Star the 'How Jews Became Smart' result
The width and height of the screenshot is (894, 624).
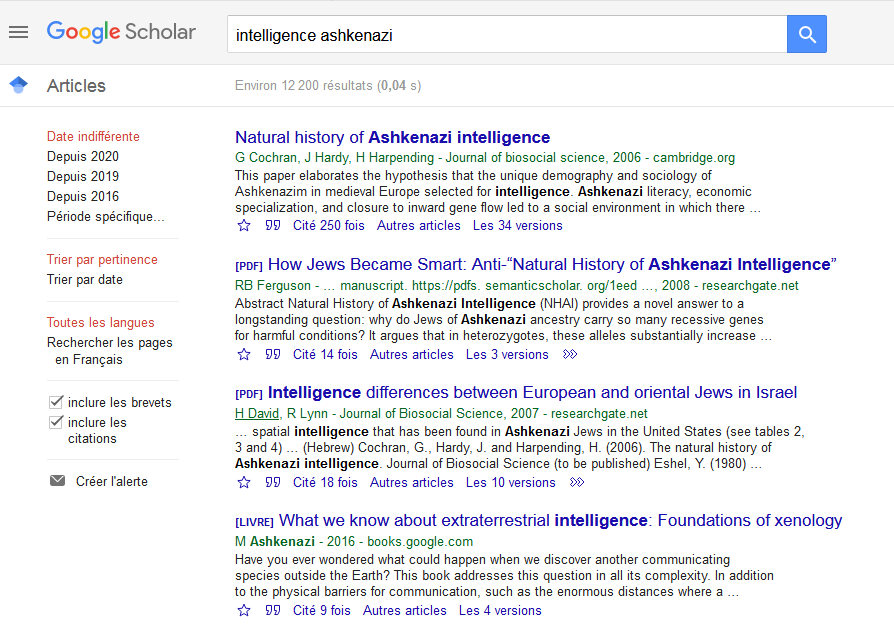244,355
